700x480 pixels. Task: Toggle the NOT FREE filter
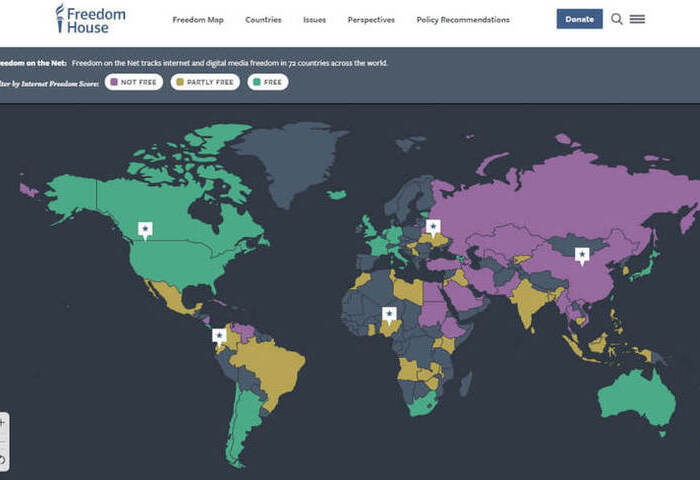[x=135, y=82]
